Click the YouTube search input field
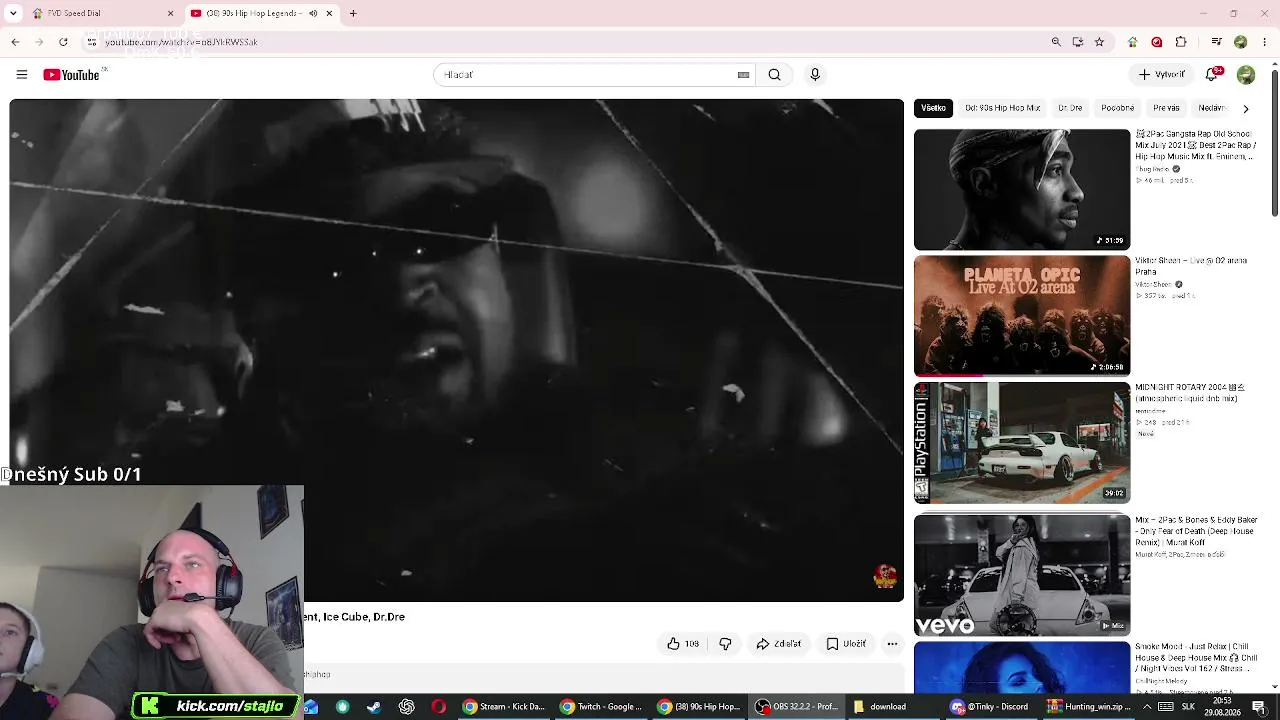 (x=588, y=75)
